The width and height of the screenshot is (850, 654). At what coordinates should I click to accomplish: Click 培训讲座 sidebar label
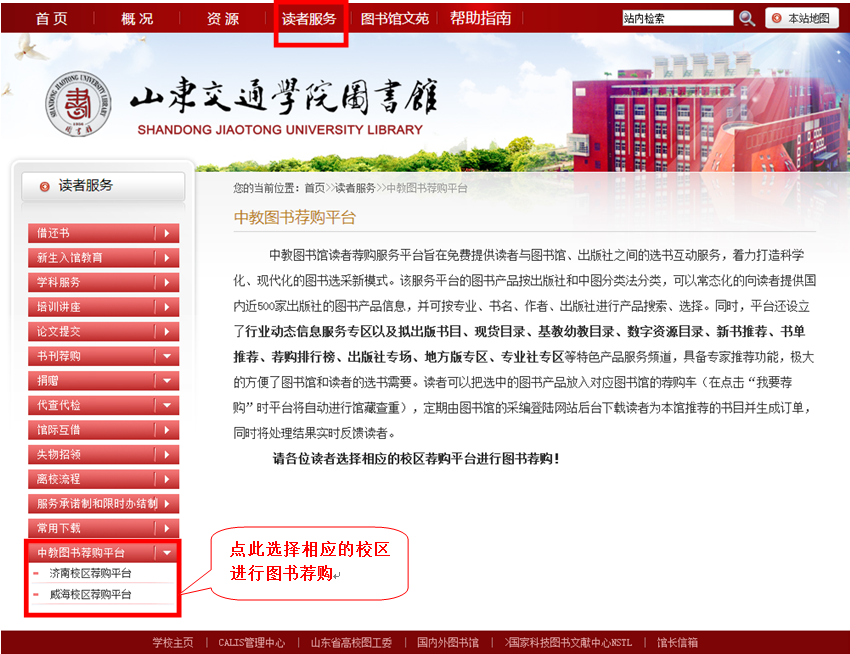pyautogui.click(x=59, y=307)
